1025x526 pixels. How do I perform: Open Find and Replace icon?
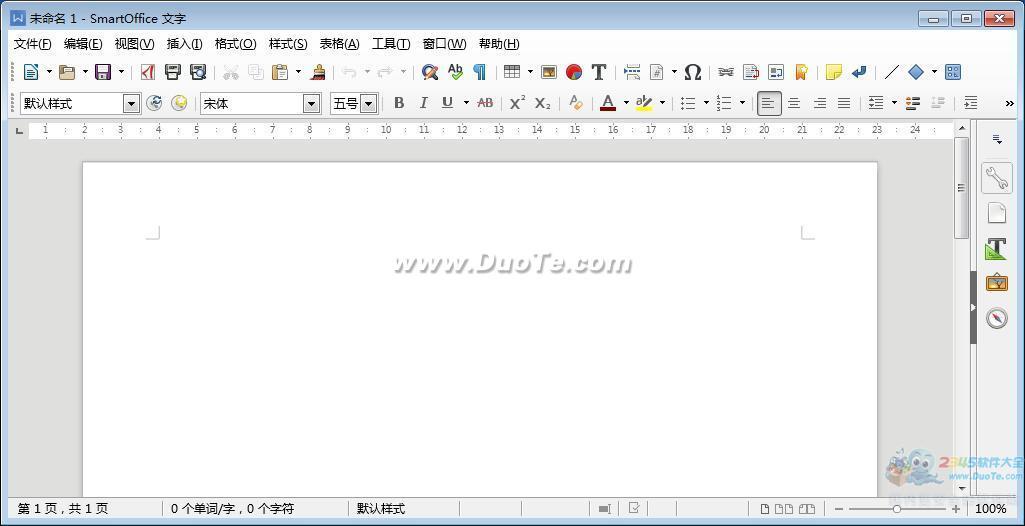429,72
